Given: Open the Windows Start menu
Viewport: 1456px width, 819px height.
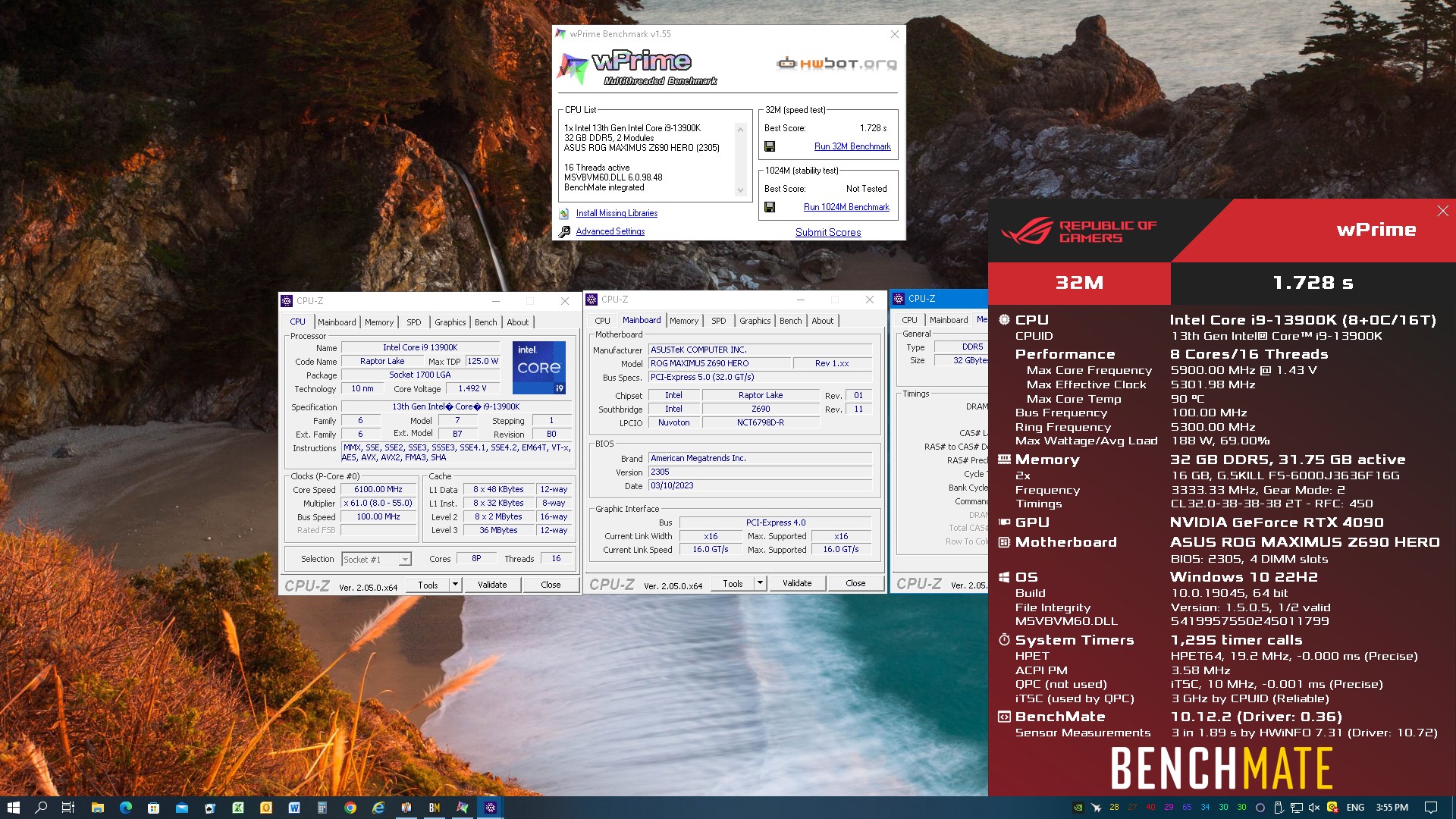Looking at the screenshot, I should [x=13, y=808].
